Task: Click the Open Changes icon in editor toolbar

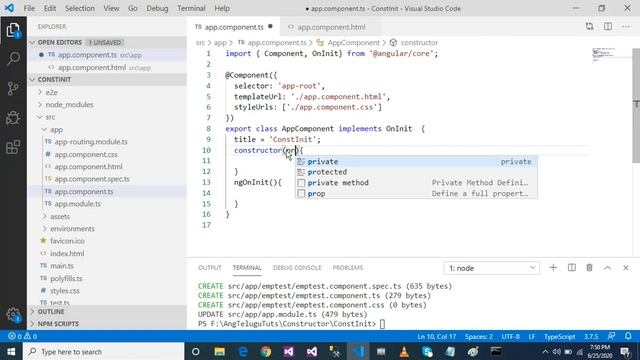Action: pos(589,27)
